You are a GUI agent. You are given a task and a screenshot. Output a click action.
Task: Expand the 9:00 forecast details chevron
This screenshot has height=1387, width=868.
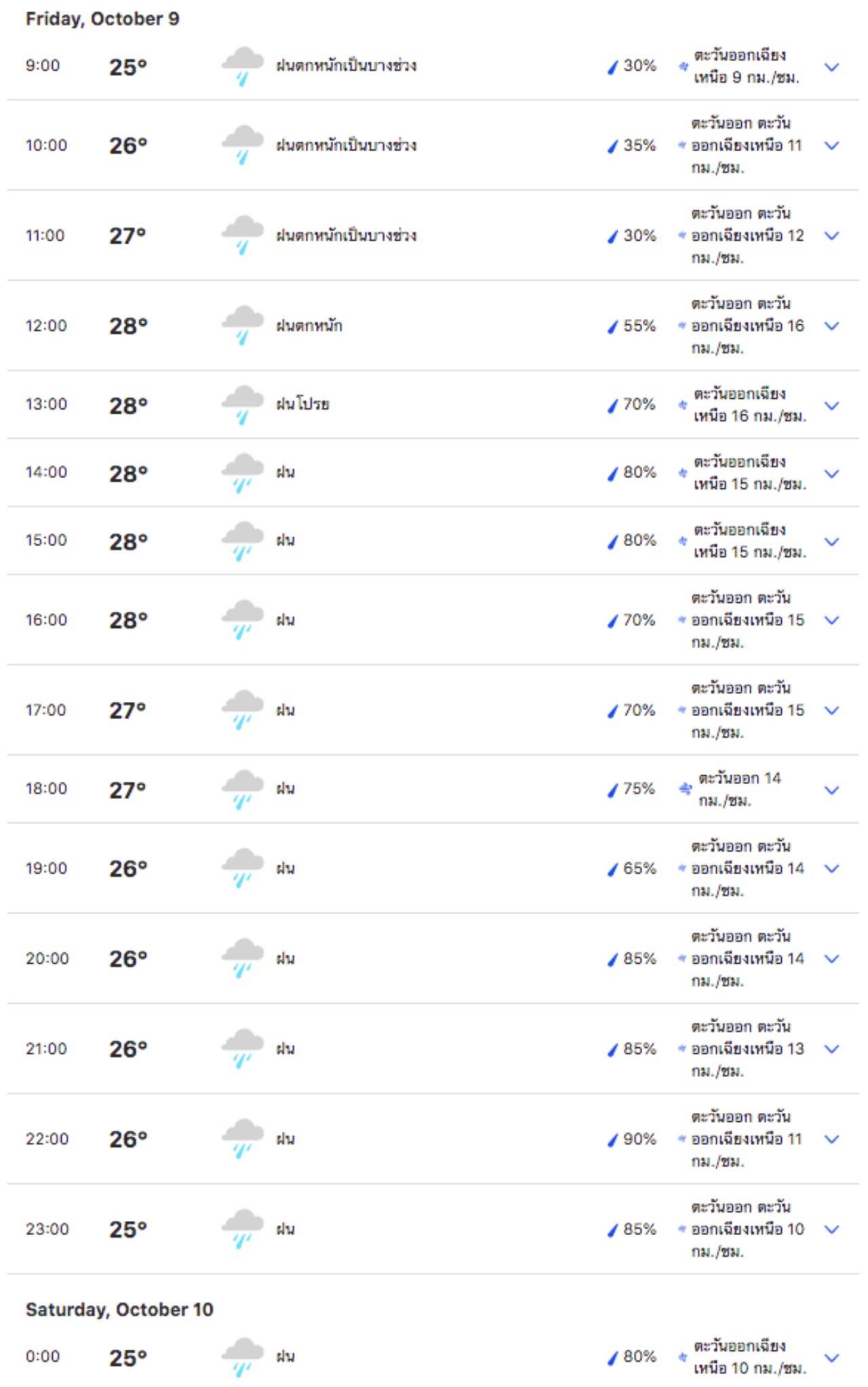831,67
